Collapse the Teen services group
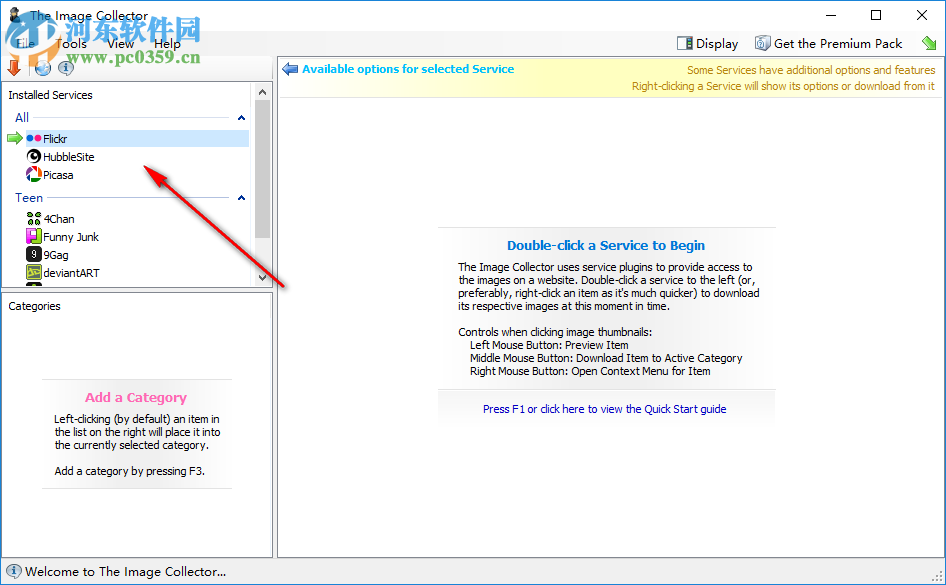 click(x=241, y=198)
